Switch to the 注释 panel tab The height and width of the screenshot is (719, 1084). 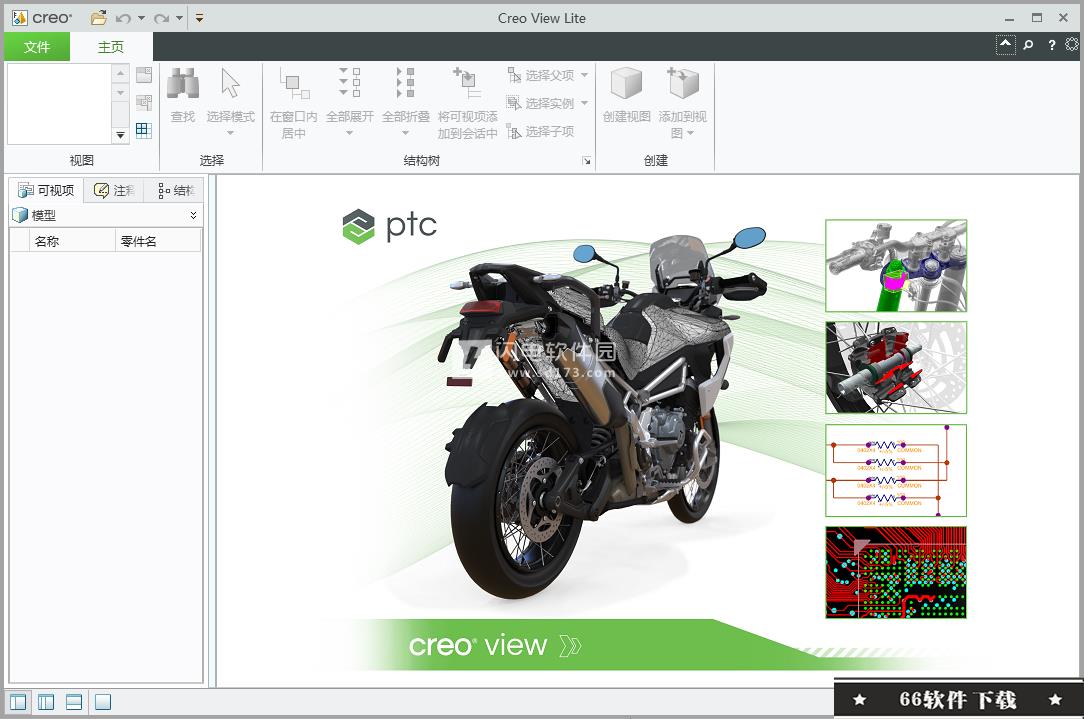tap(114, 190)
